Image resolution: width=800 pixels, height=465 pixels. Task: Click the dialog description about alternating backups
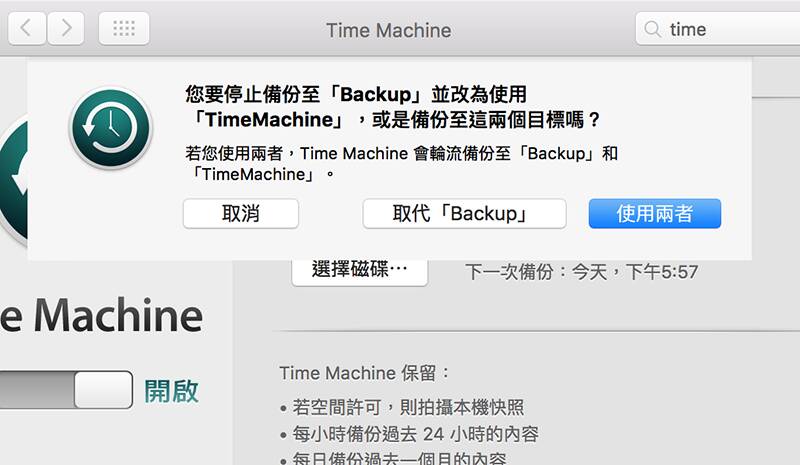pos(402,163)
